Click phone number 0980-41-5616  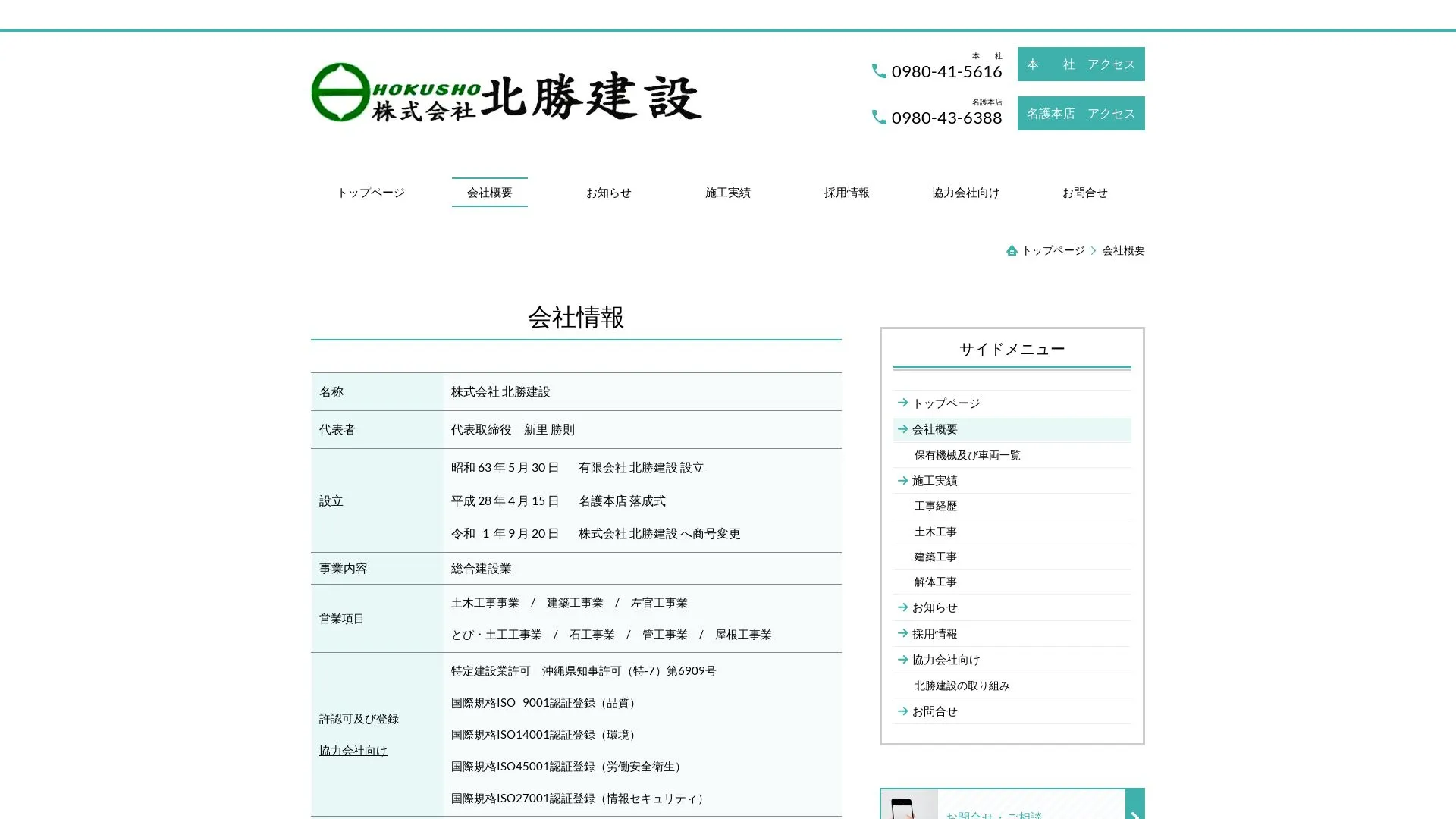[x=946, y=71]
